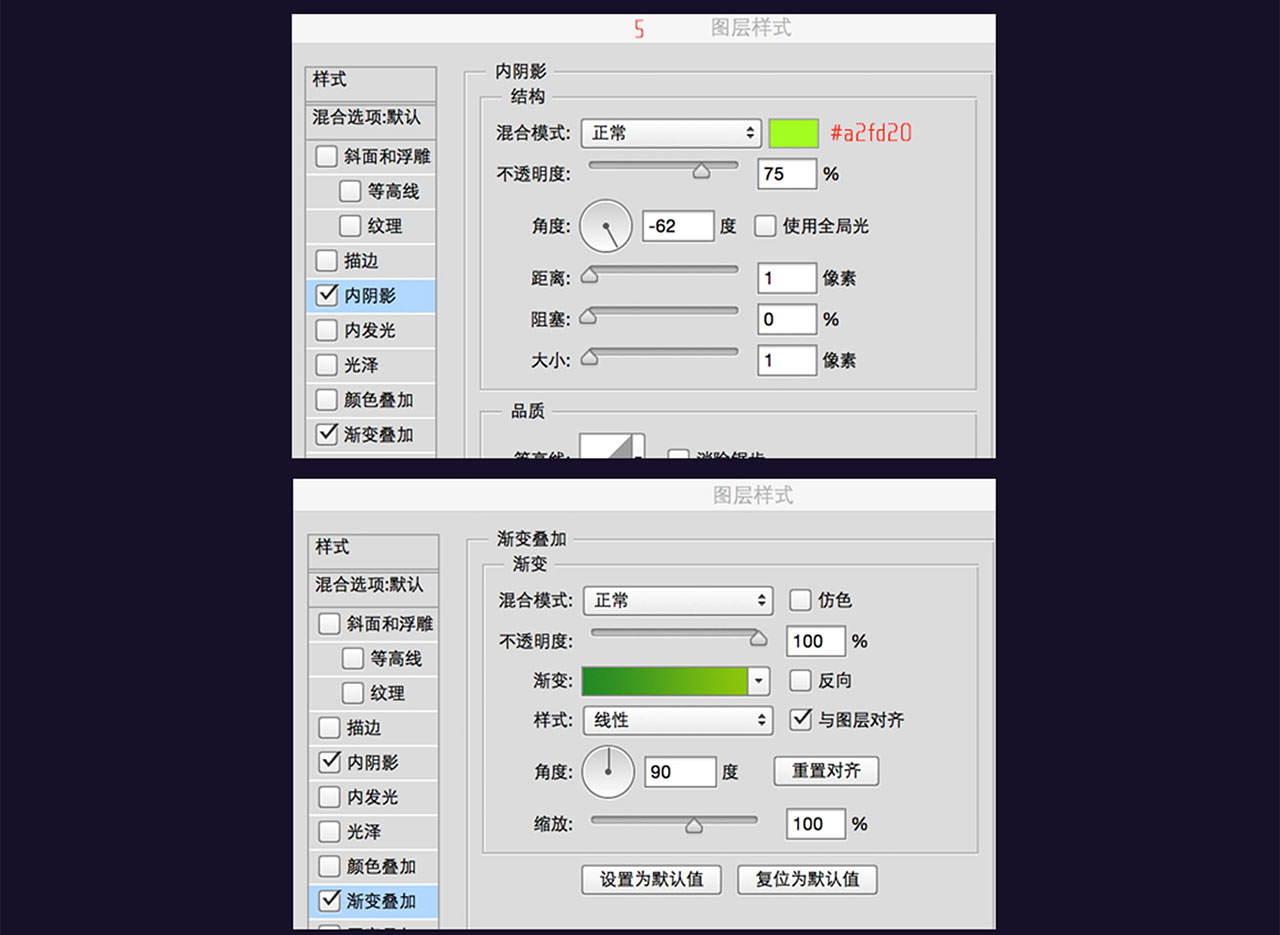
Task: Click 设置为默认值 button
Action: (652, 880)
